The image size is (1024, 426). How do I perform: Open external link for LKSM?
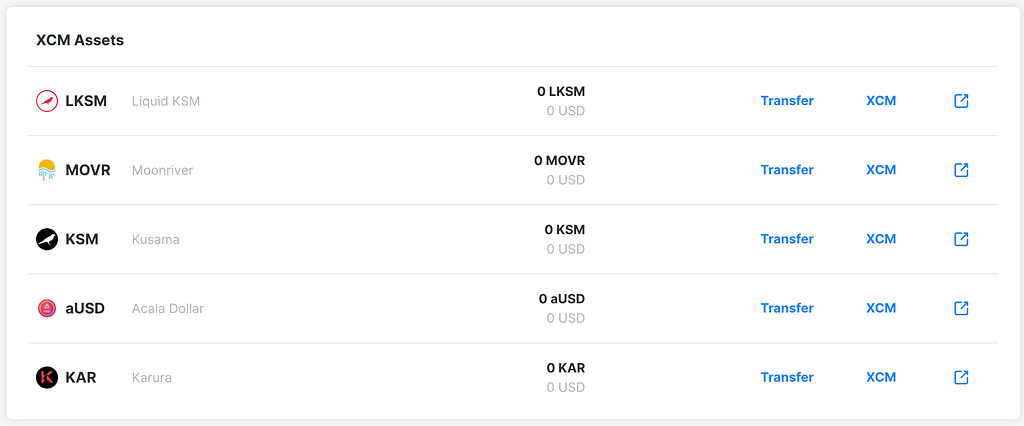point(961,101)
